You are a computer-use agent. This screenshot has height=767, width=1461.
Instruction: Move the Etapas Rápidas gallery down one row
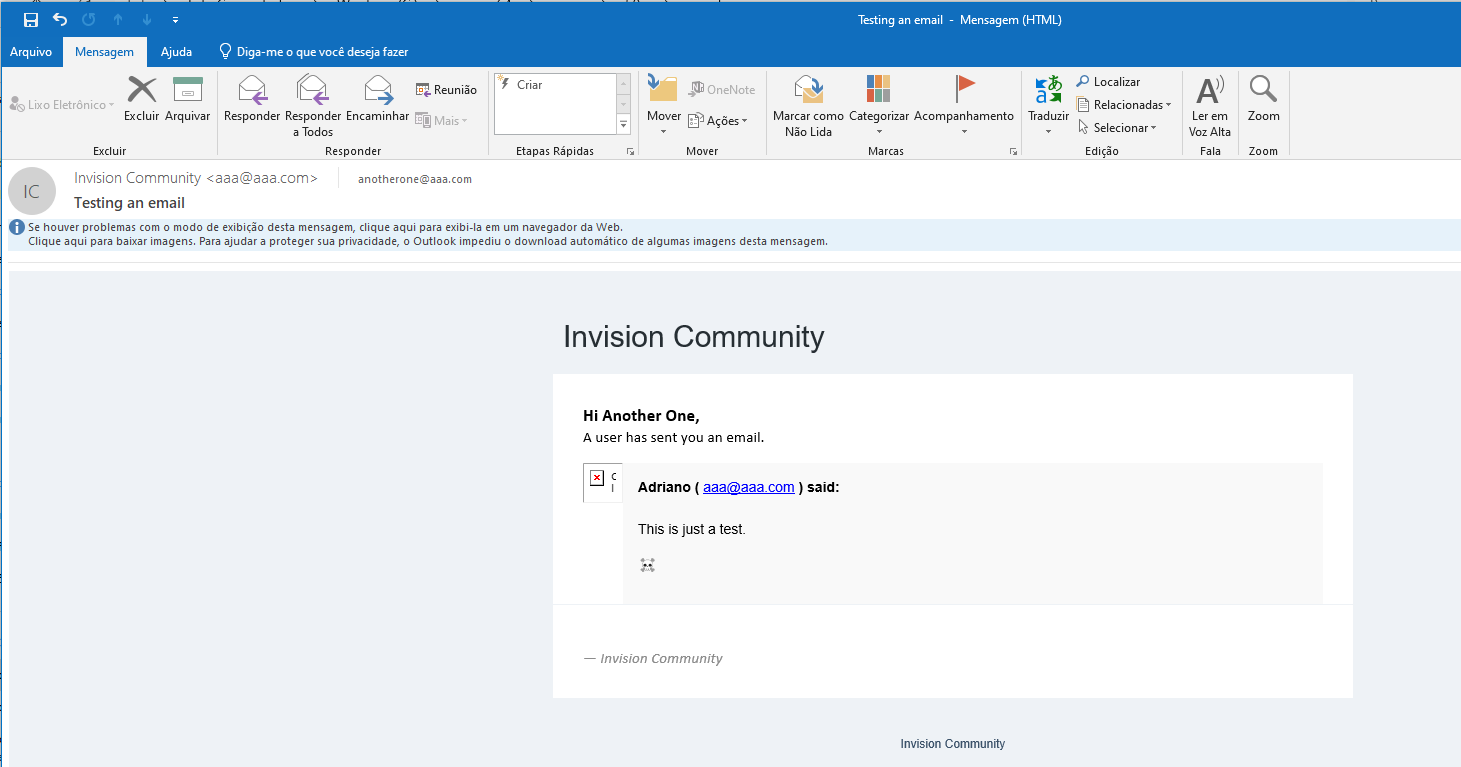[x=624, y=104]
